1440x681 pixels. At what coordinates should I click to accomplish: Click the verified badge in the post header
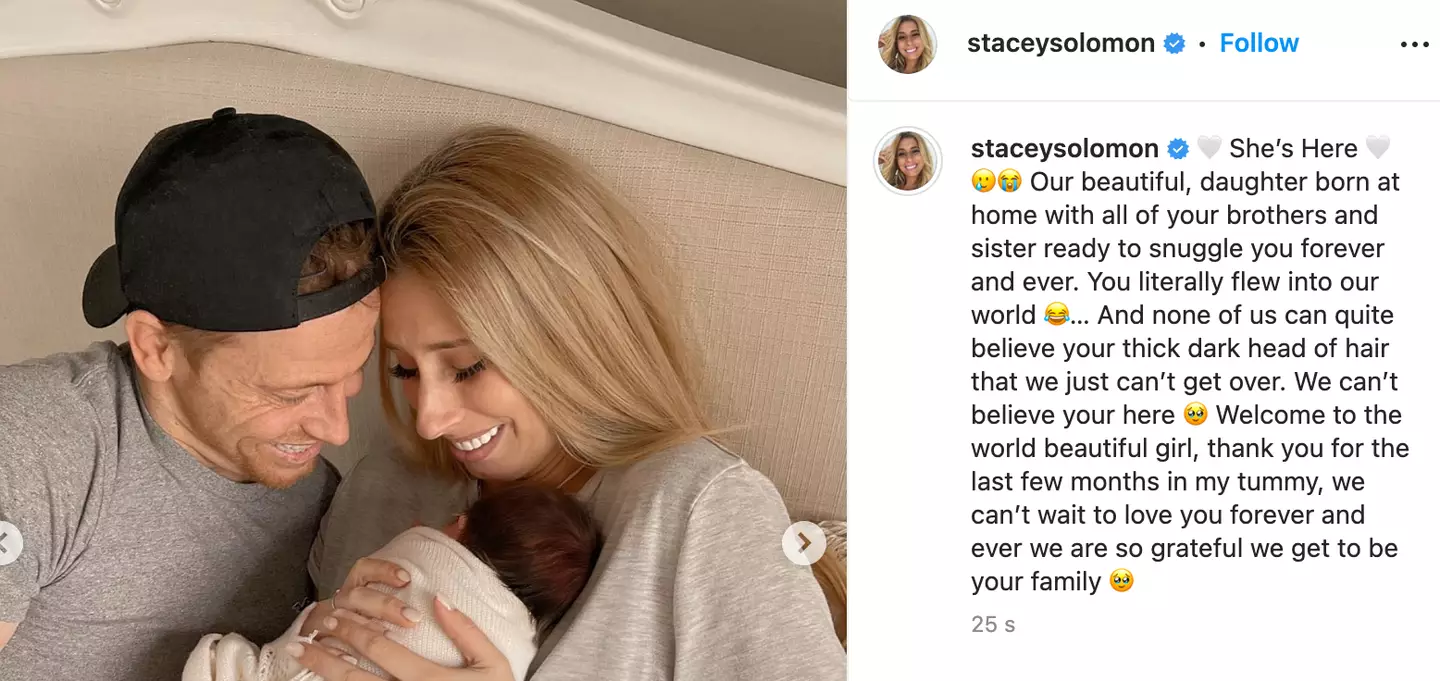click(x=1174, y=44)
